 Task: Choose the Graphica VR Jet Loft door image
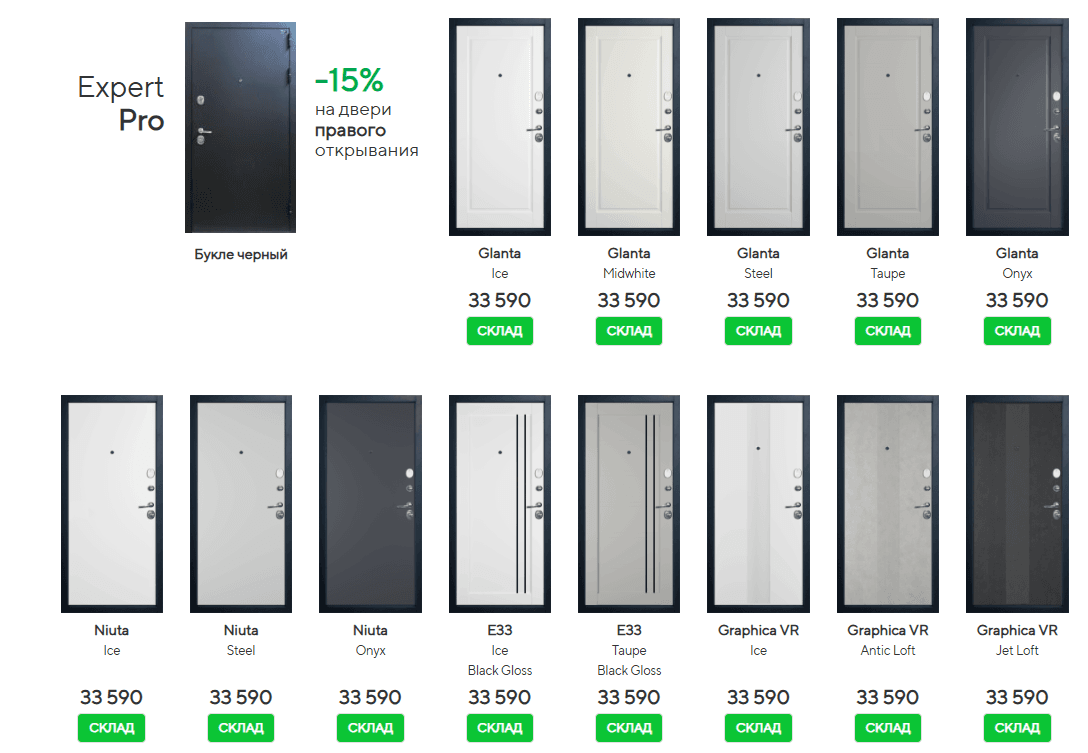coord(1017,504)
